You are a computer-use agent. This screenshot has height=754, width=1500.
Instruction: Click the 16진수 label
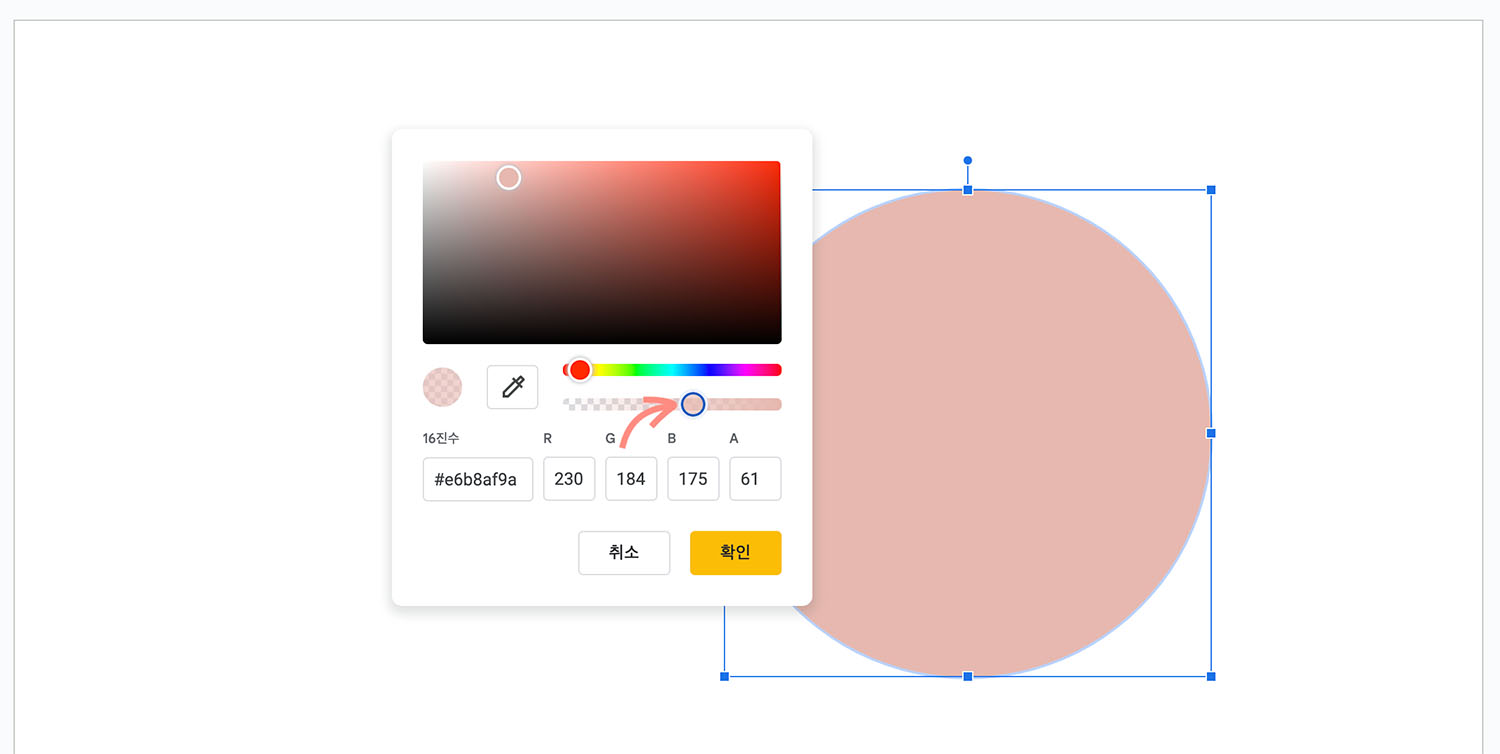tap(441, 438)
